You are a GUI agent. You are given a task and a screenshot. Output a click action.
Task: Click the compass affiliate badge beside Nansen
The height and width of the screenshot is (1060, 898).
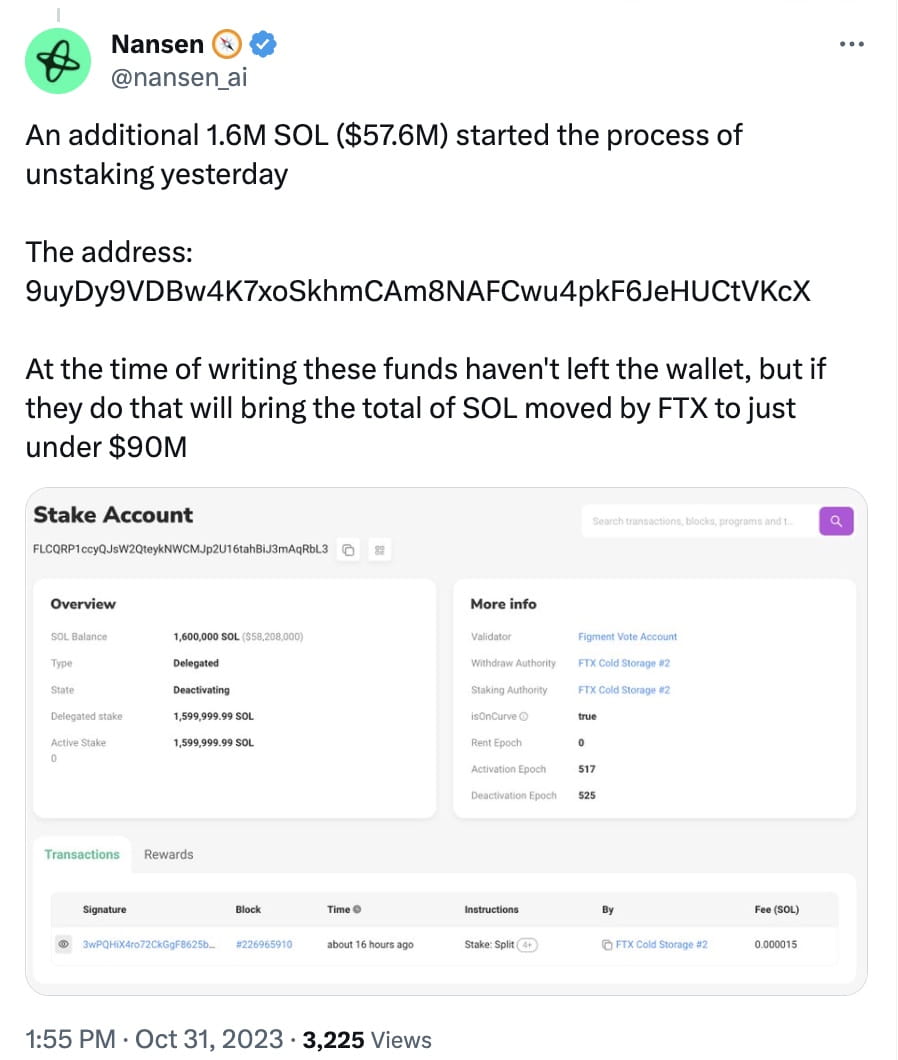coord(228,44)
